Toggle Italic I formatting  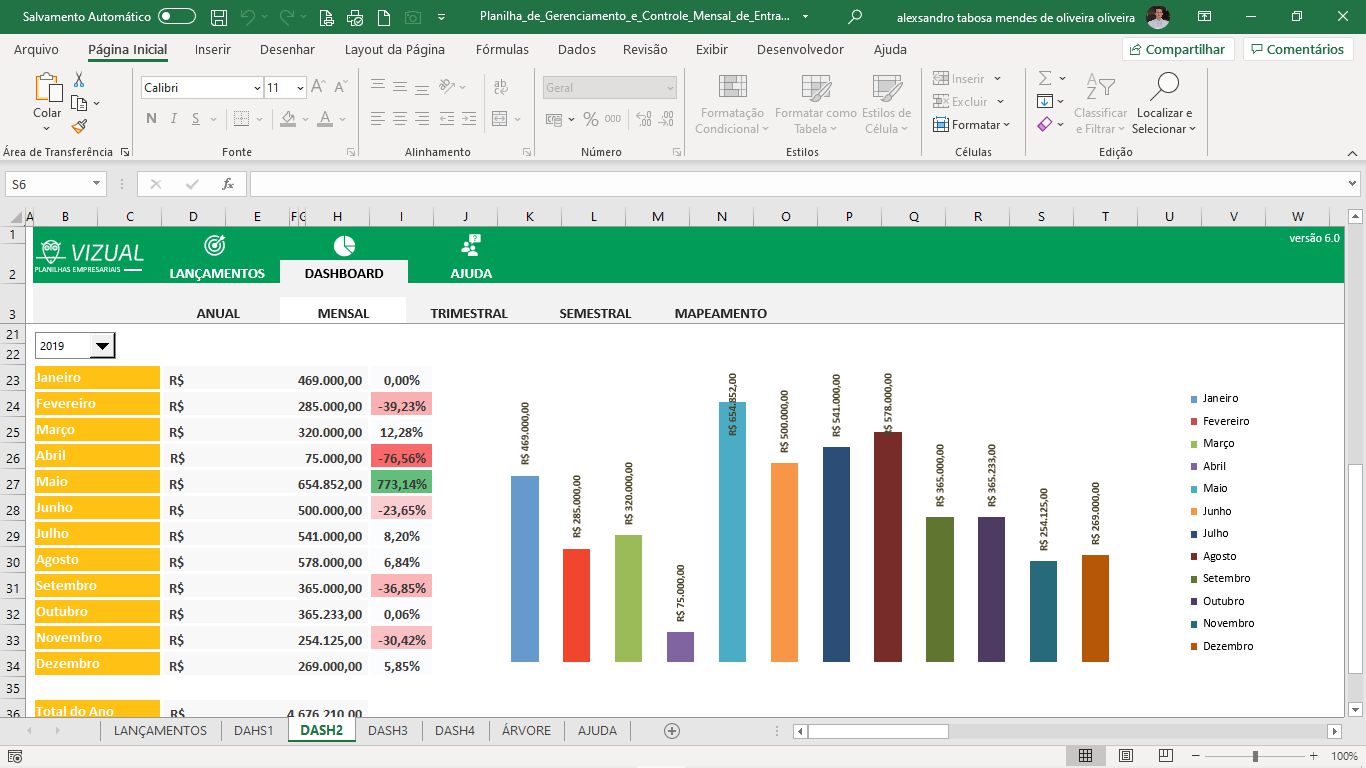click(x=174, y=119)
